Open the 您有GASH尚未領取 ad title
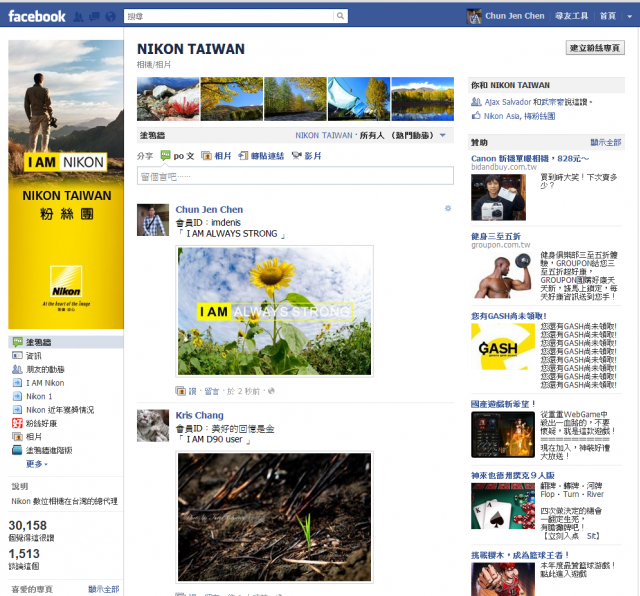The image size is (640, 596). tap(509, 316)
